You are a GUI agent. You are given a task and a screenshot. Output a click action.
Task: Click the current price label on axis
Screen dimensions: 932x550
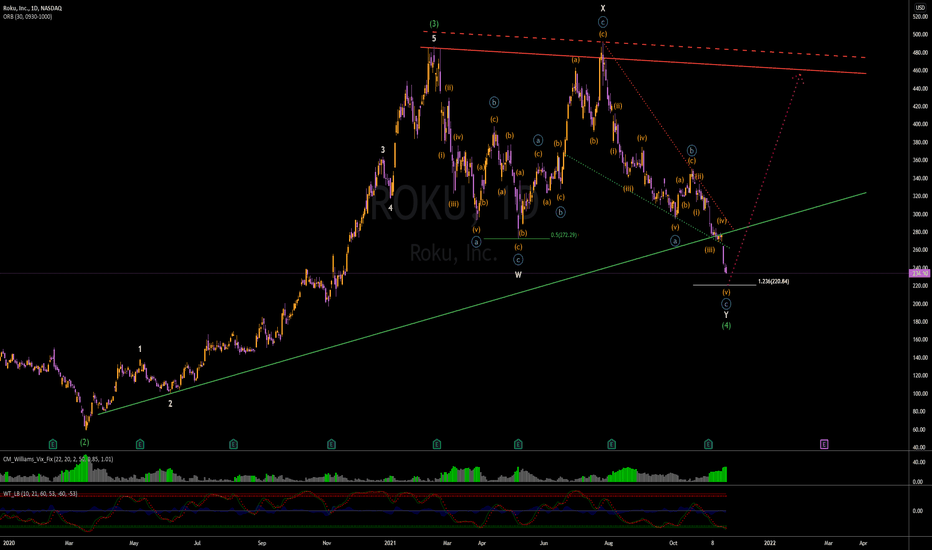920,274
